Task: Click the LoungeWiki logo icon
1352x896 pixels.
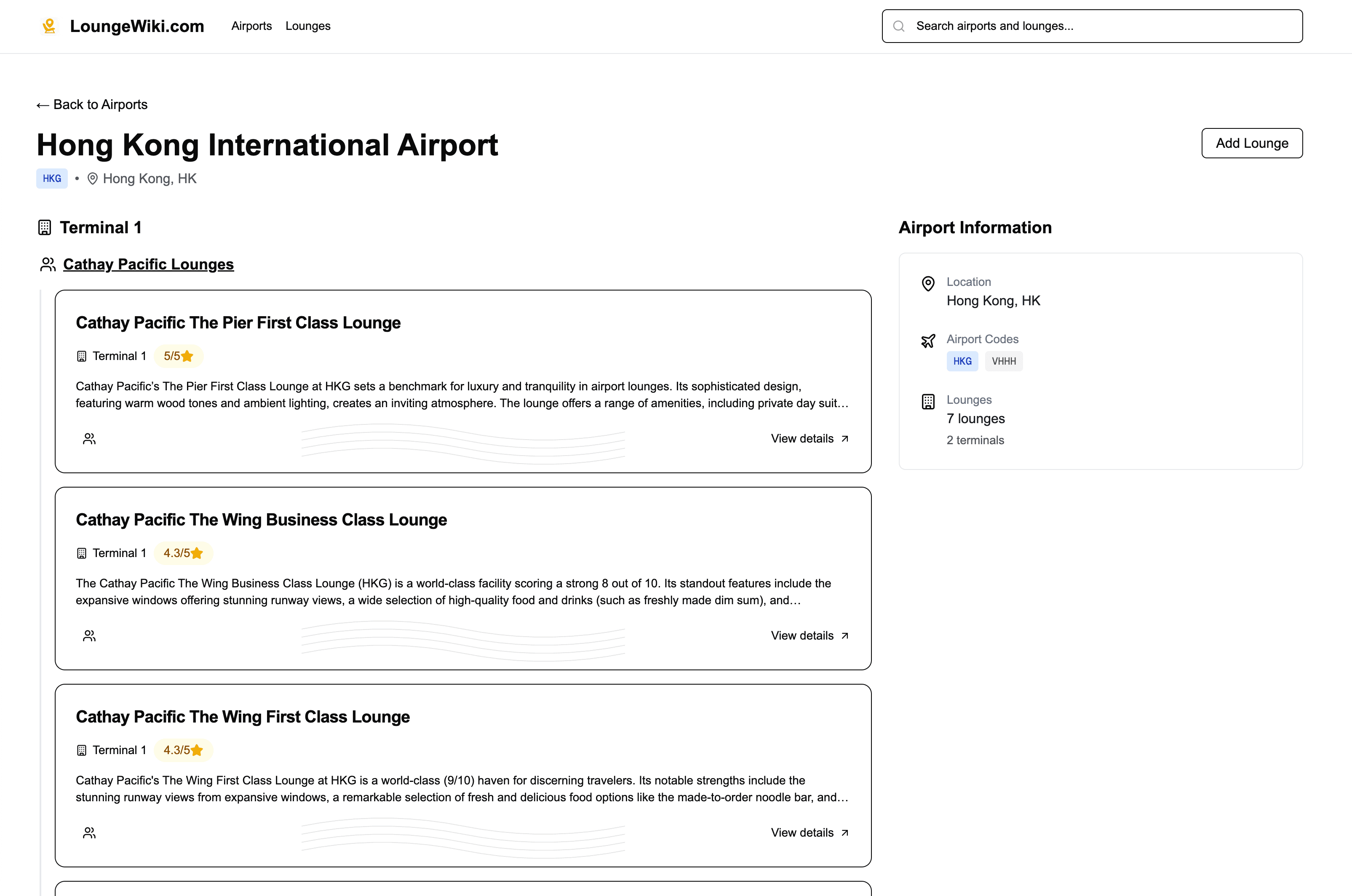Action: click(49, 26)
